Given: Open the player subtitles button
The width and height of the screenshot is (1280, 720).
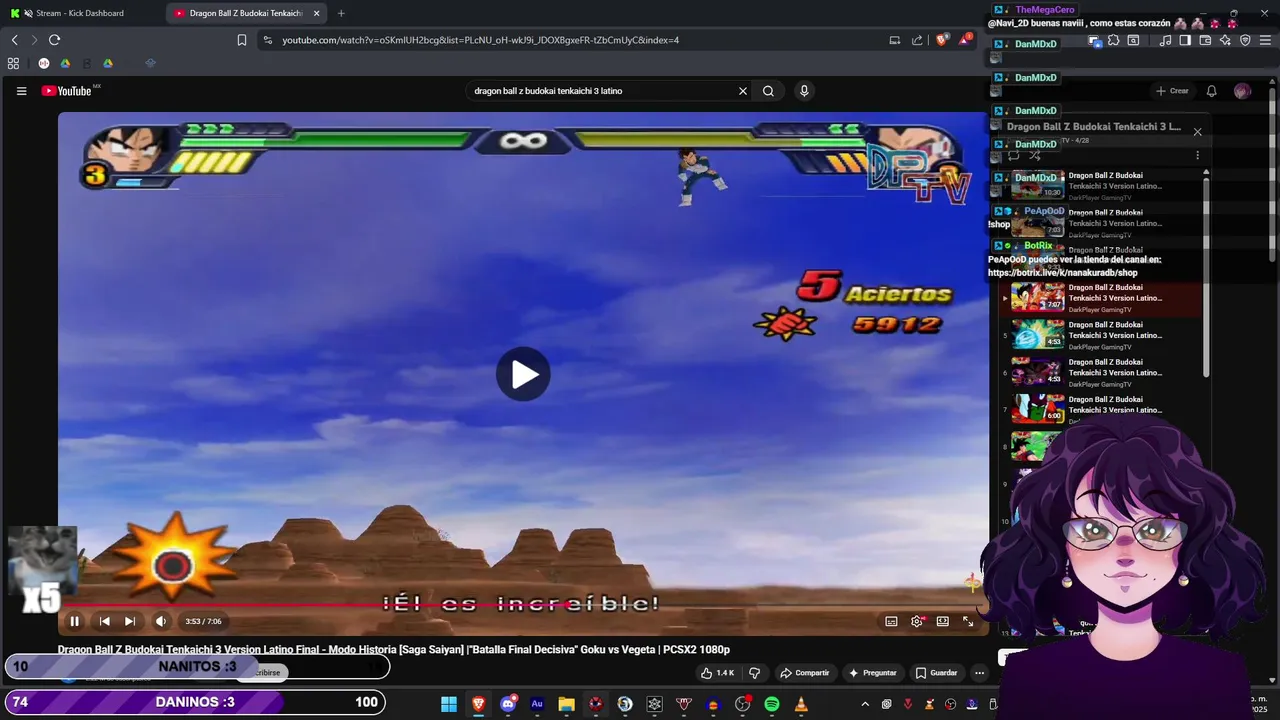Looking at the screenshot, I should click(891, 621).
